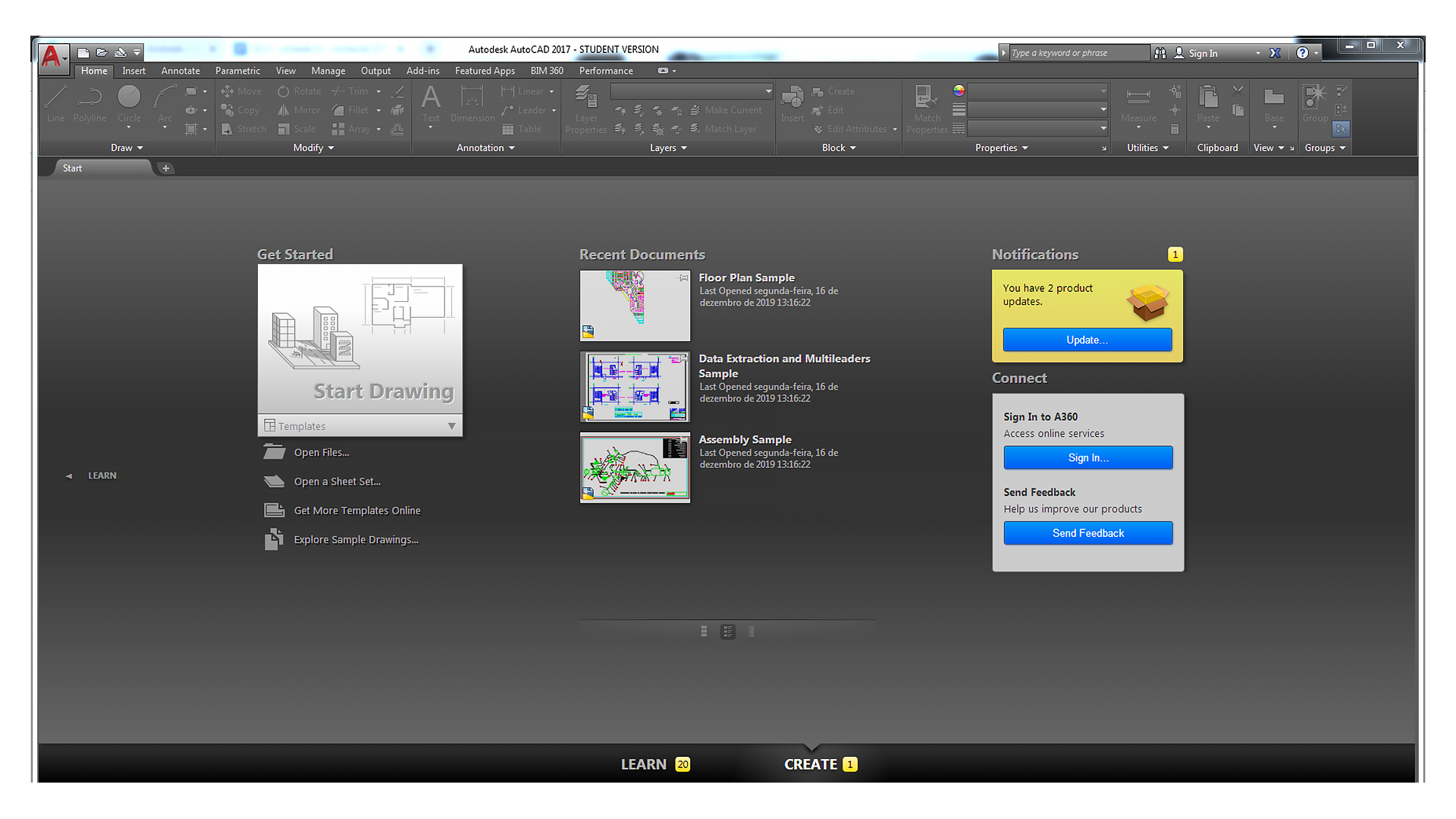The height and width of the screenshot is (819, 1456).
Task: Click the keyword search input field
Action: pyautogui.click(x=1079, y=53)
